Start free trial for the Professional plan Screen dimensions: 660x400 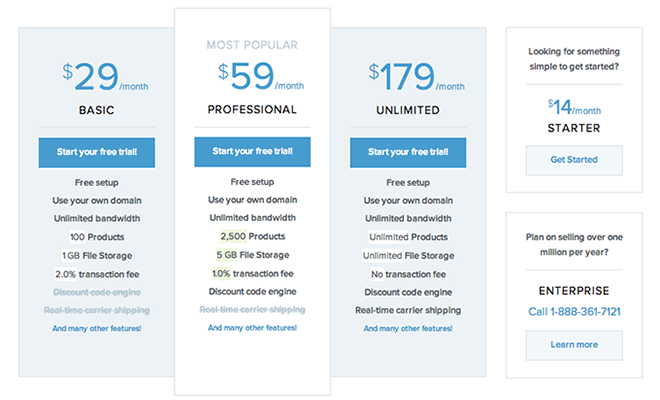pyautogui.click(x=252, y=152)
